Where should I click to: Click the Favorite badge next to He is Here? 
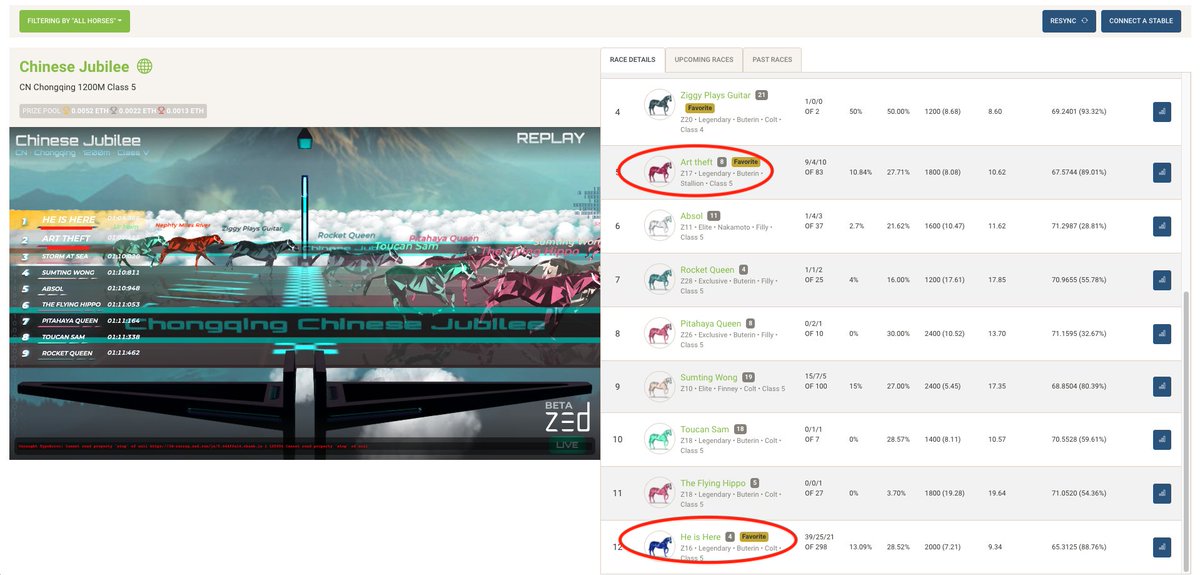(753, 537)
